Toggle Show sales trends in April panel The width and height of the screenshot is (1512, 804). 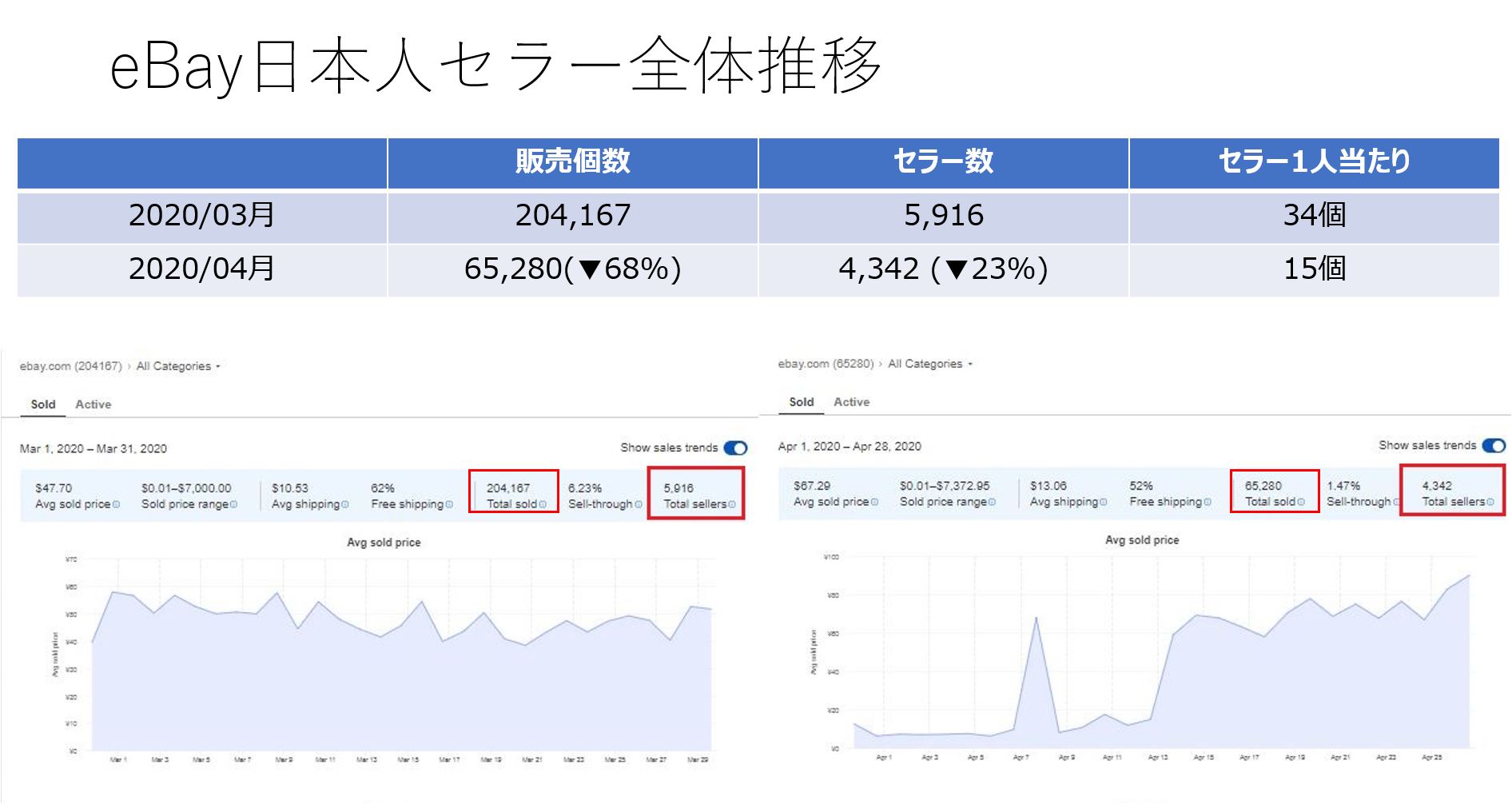click(1494, 445)
